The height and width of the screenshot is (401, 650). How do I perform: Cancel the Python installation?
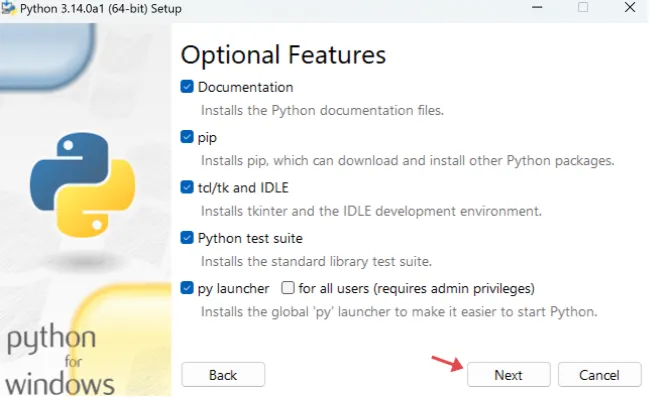599,375
